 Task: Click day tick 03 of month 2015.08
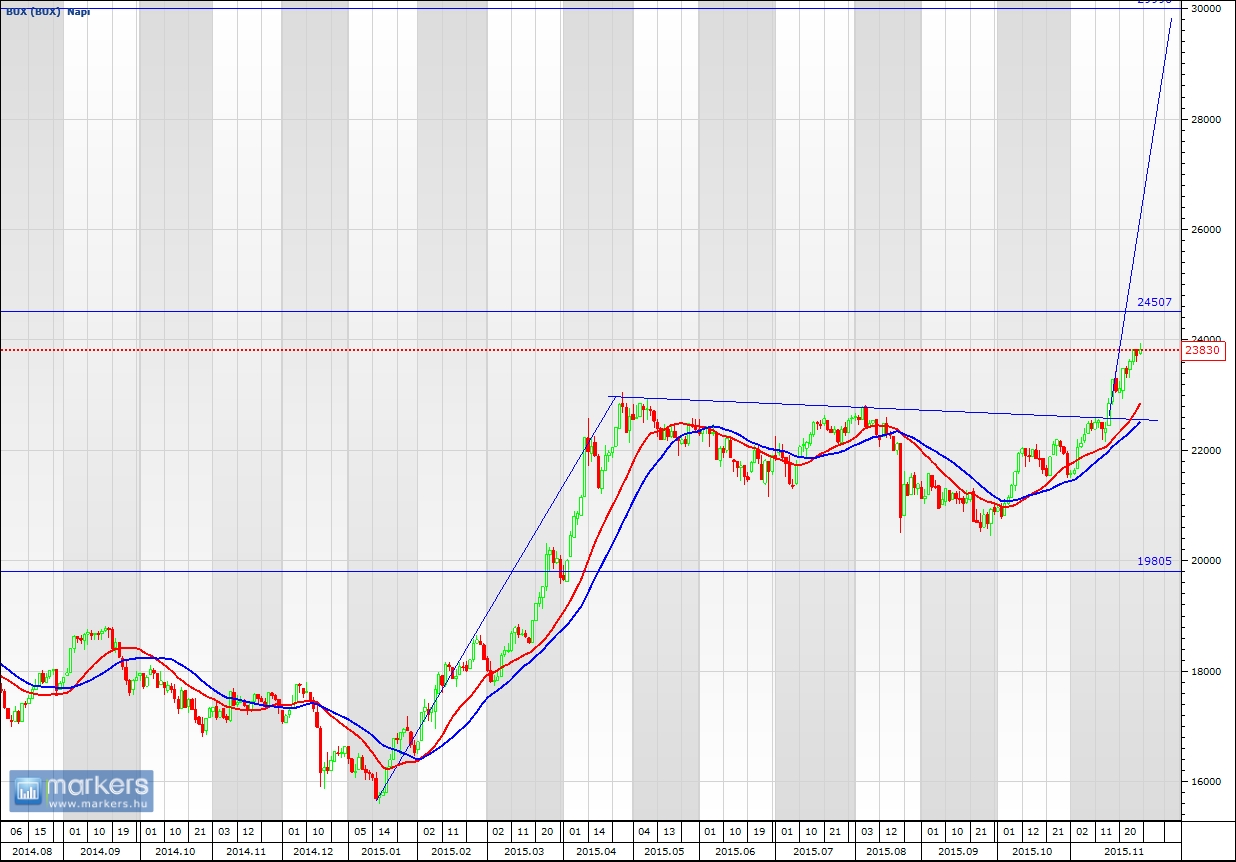866,832
